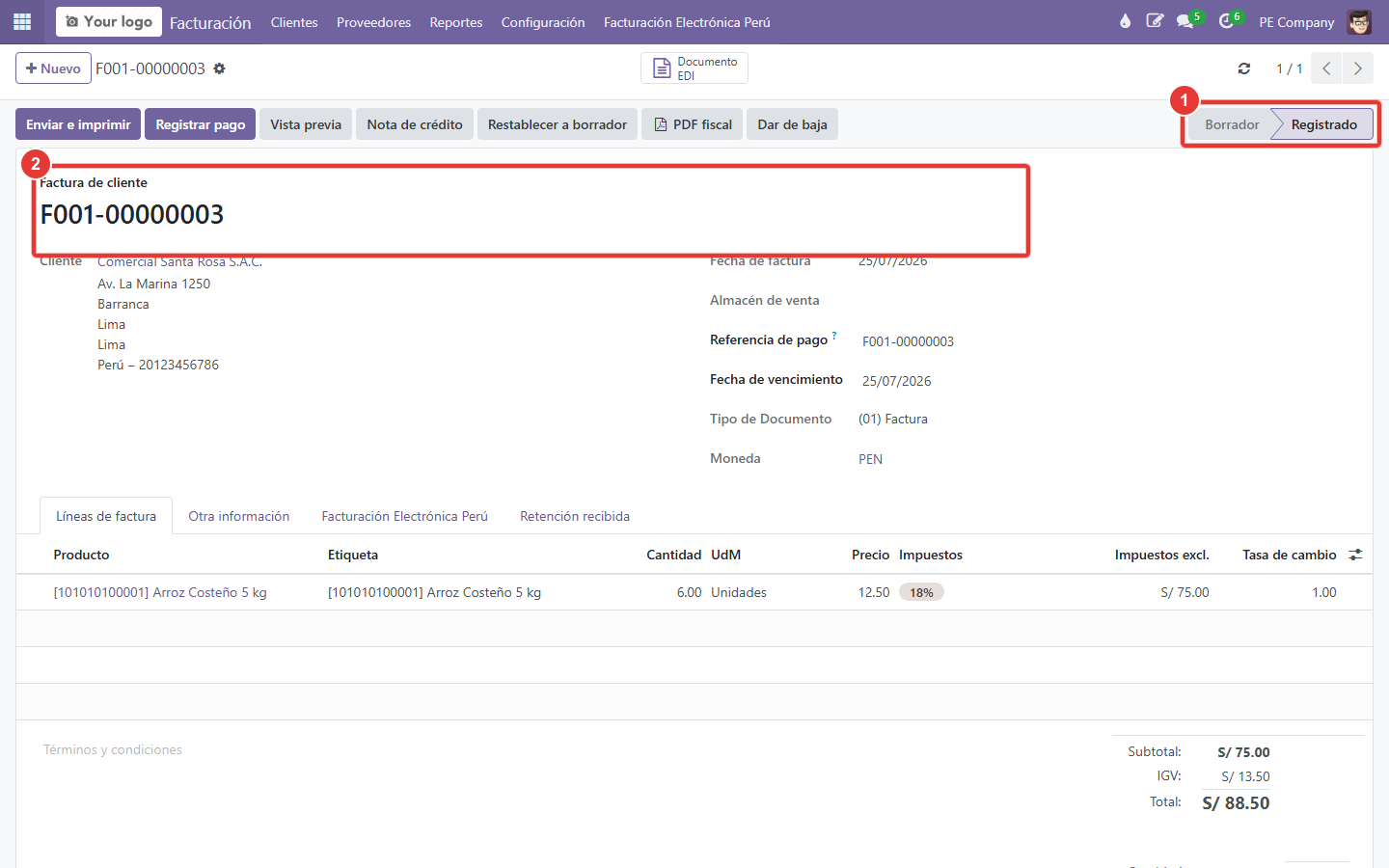Go to next record with the right chevron
The width and height of the screenshot is (1389, 868).
point(1358,68)
